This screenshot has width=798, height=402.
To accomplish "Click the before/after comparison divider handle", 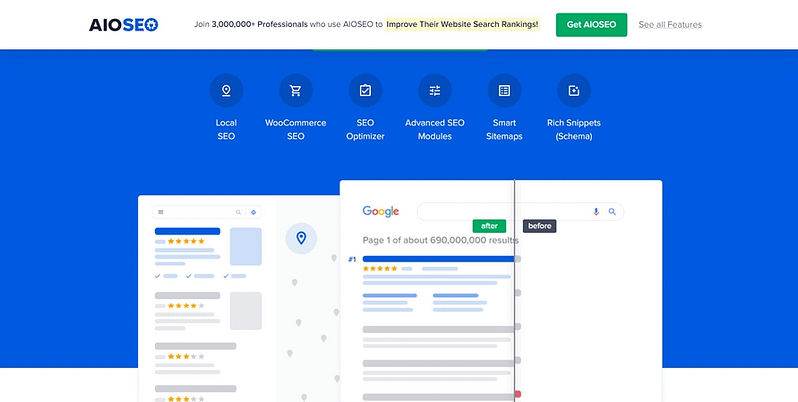I will coord(515,290).
